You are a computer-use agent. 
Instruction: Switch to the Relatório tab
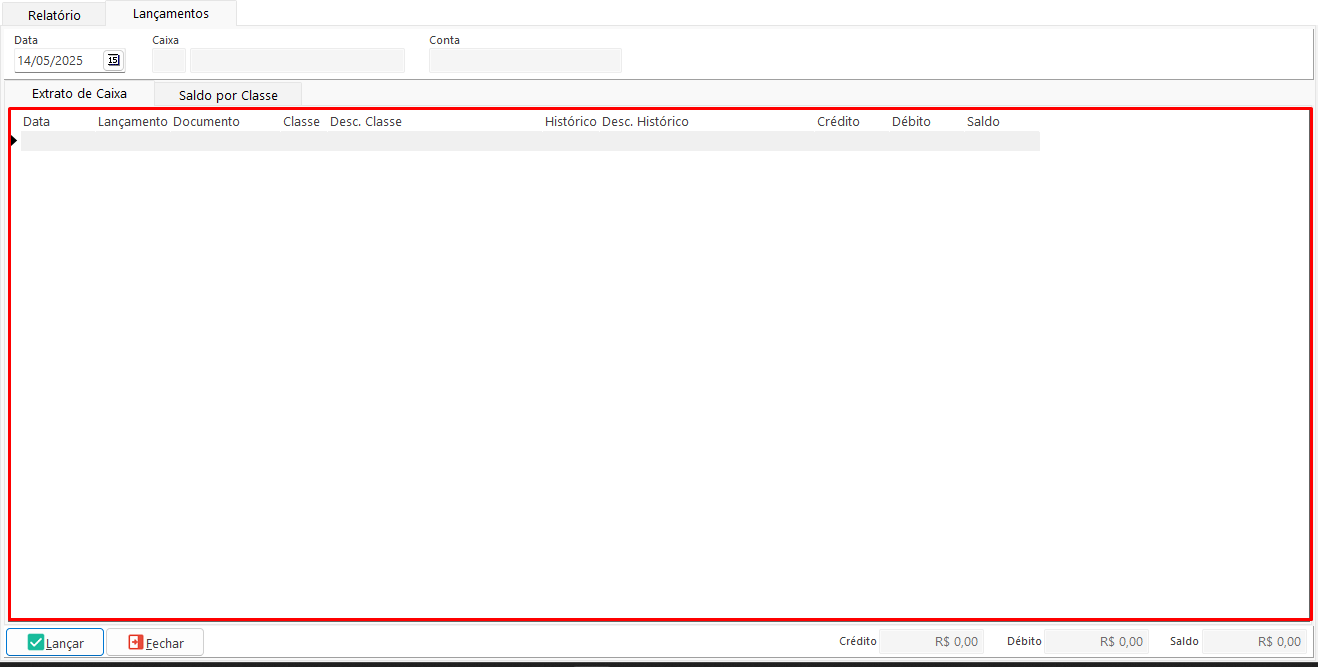[54, 15]
